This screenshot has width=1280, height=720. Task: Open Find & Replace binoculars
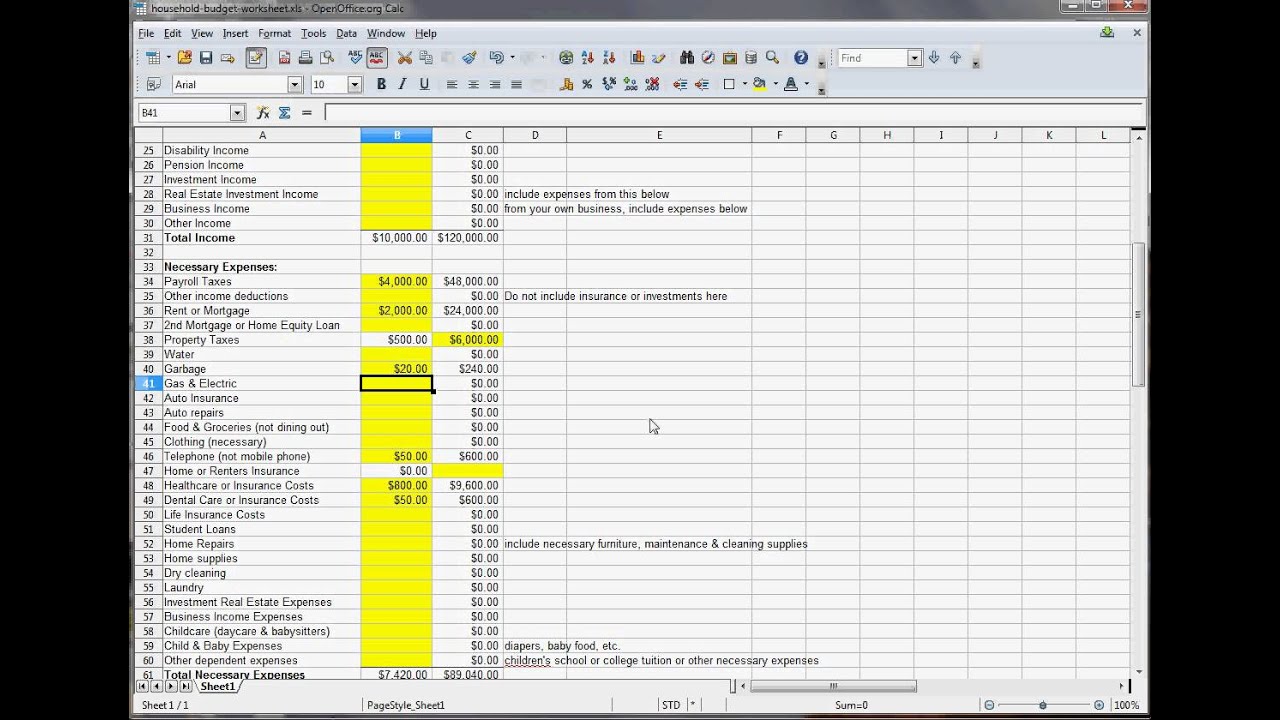tap(687, 58)
